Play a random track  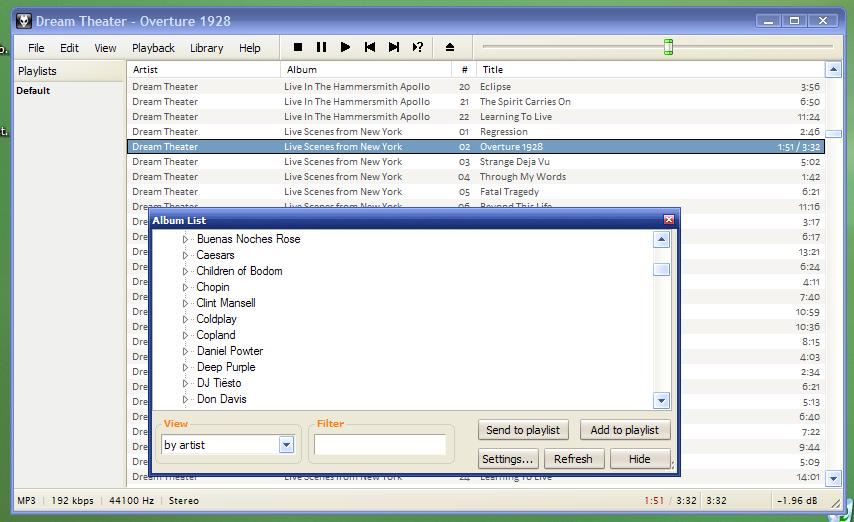point(418,47)
